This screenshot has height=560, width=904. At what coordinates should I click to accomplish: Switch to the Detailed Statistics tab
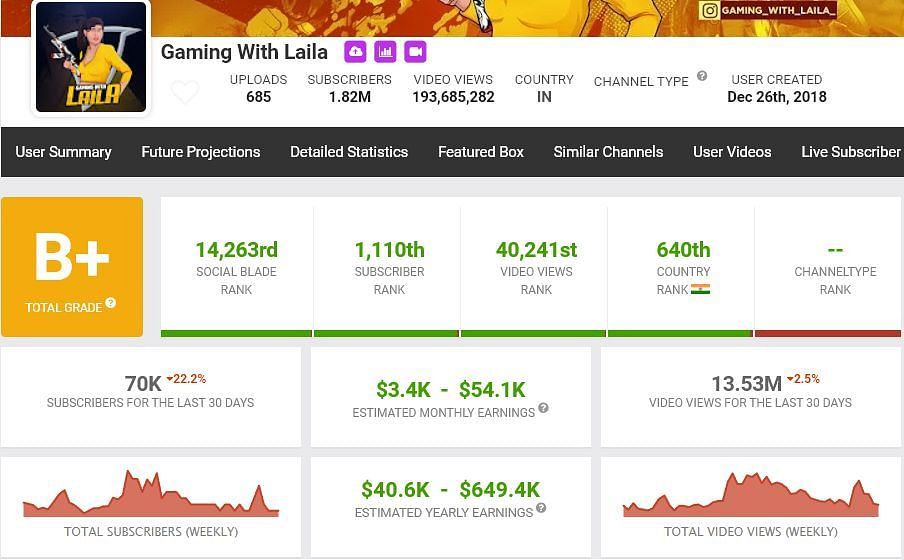[349, 152]
